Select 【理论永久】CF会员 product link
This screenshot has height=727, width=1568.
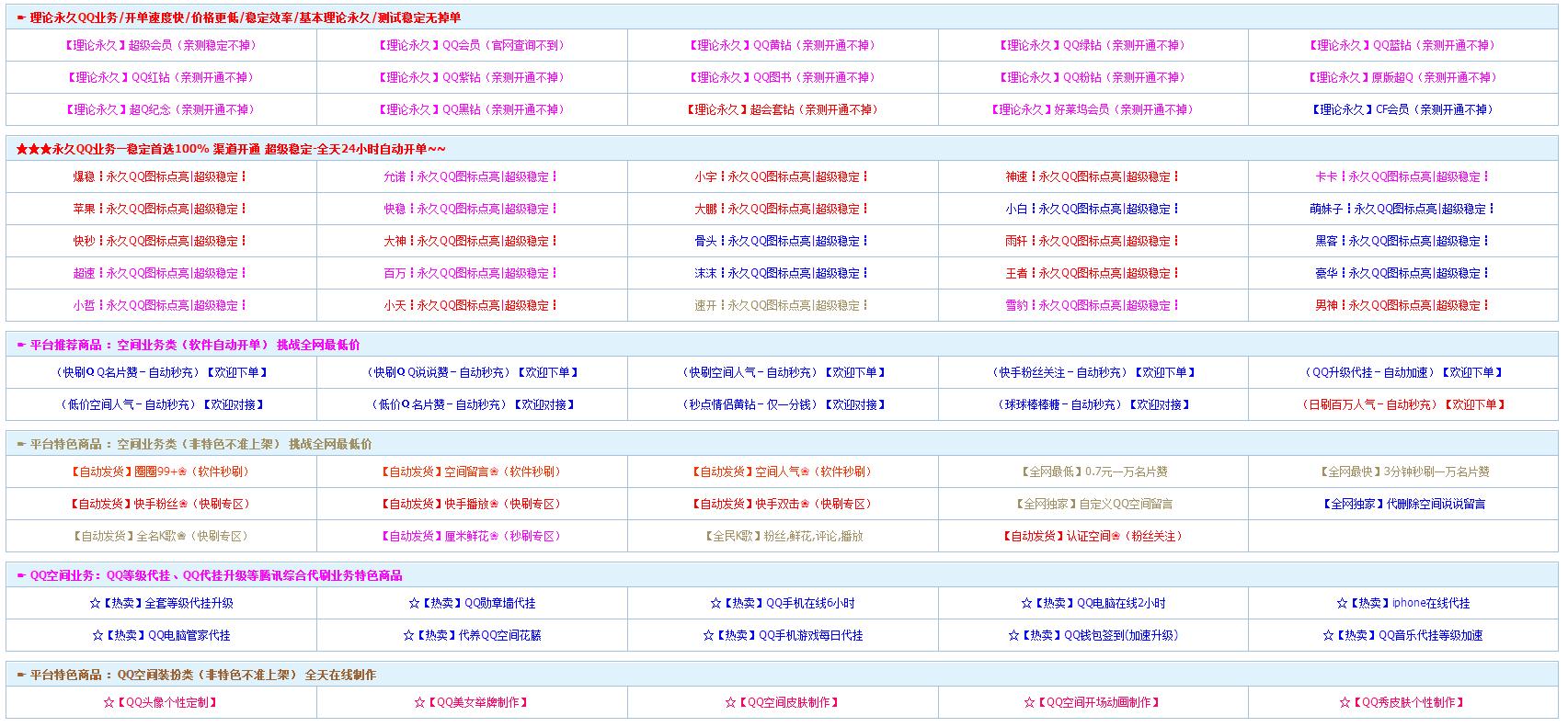pyautogui.click(x=1402, y=109)
